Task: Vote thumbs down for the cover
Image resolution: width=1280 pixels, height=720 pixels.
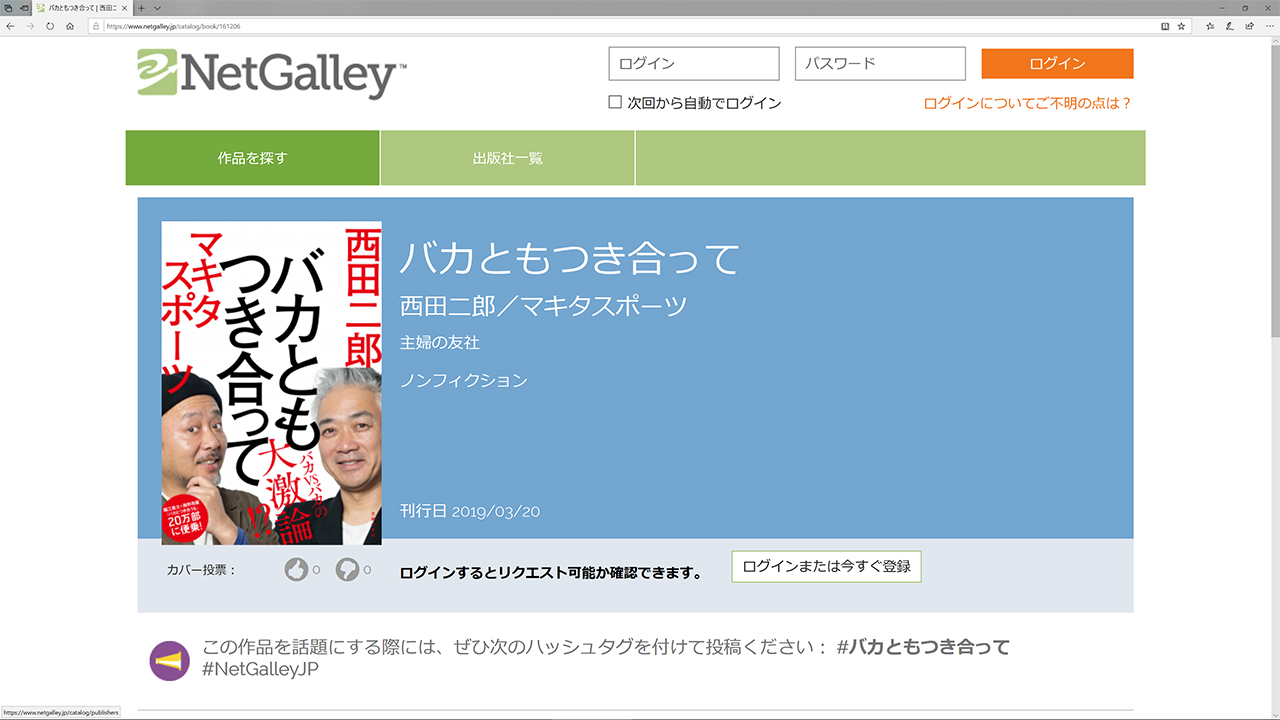Action: (346, 570)
